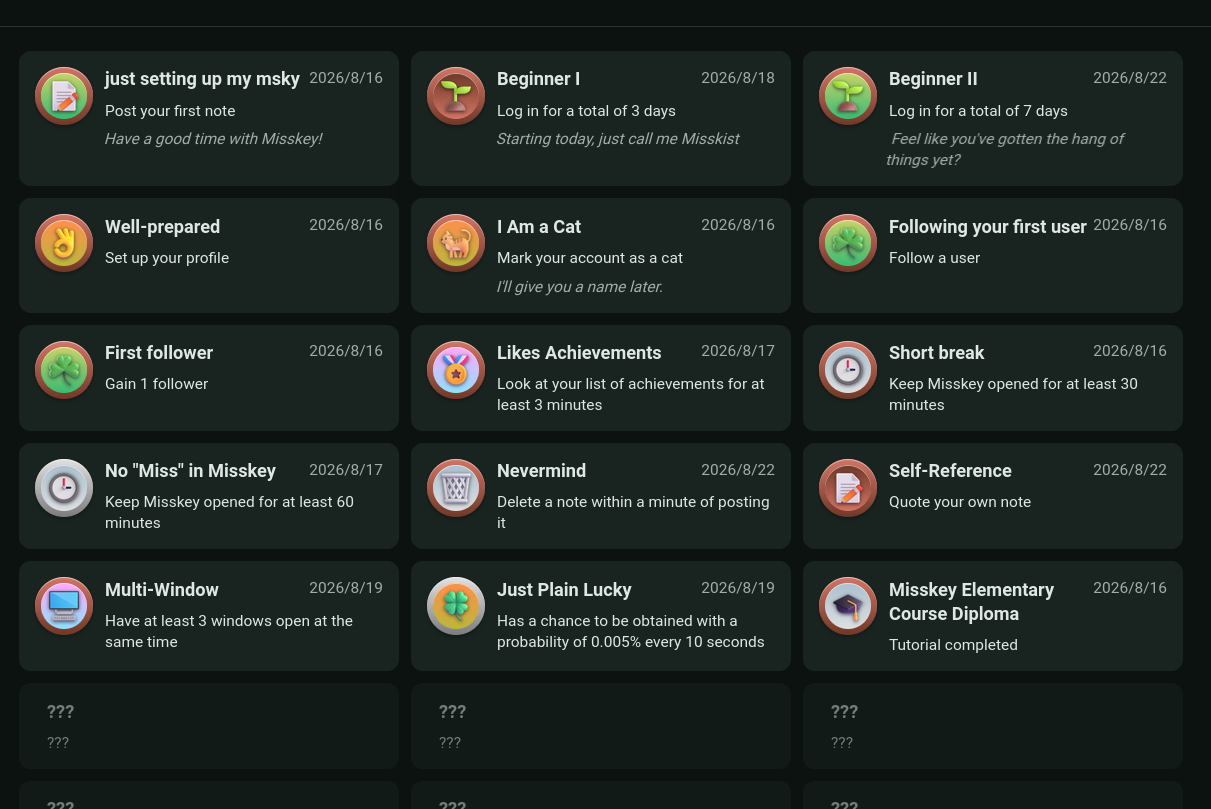
Task: Click the 2026/8/16 date on Short break
Action: tap(1130, 351)
